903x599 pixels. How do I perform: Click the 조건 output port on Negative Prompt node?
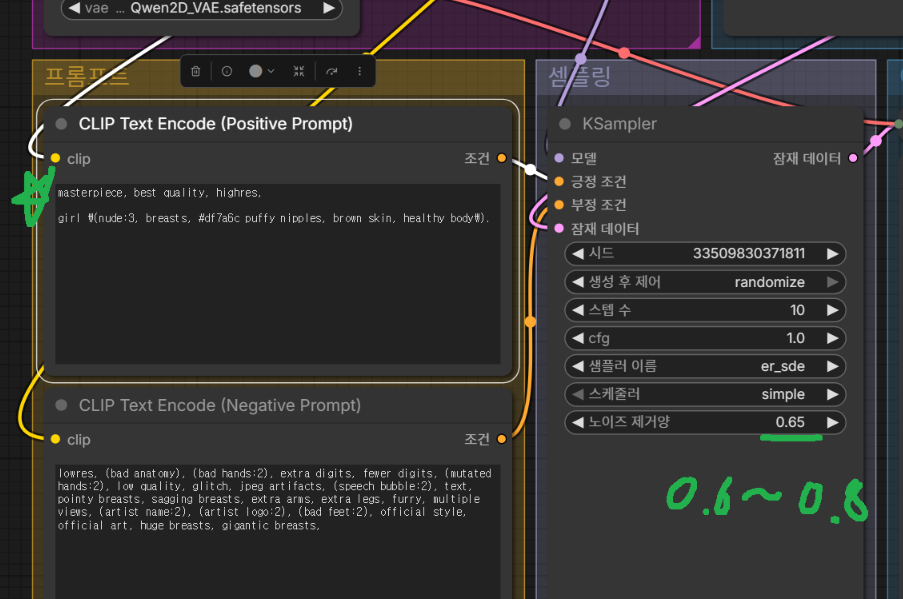tap(502, 439)
